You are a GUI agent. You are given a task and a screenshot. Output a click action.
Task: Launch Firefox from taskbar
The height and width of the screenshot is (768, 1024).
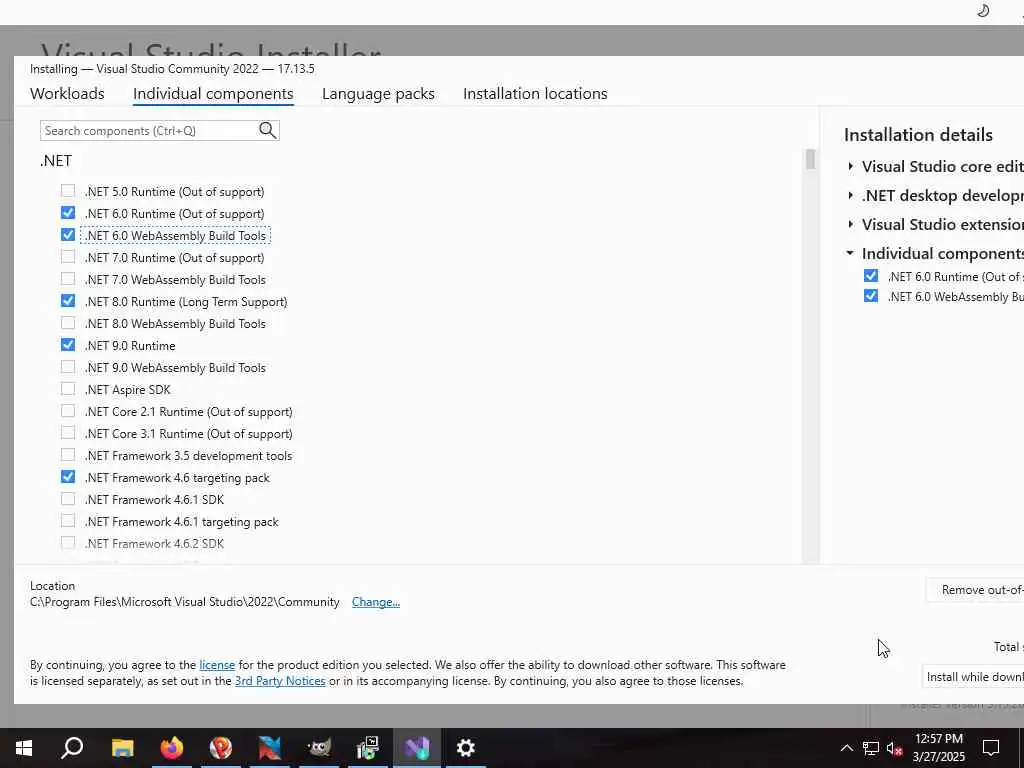tap(172, 748)
